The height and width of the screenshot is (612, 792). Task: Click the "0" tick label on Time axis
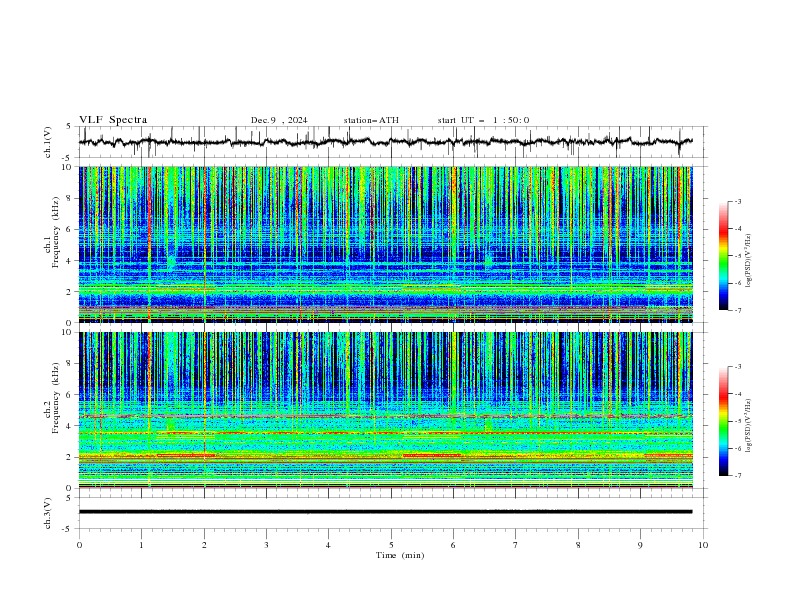point(79,545)
